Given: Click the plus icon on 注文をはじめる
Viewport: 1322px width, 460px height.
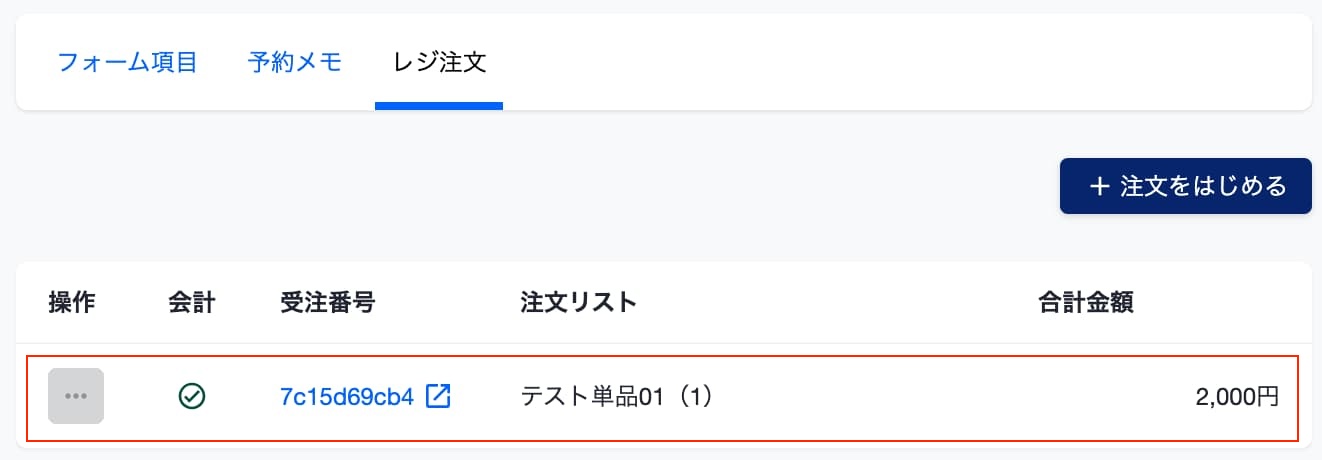Looking at the screenshot, I should [x=1100, y=187].
